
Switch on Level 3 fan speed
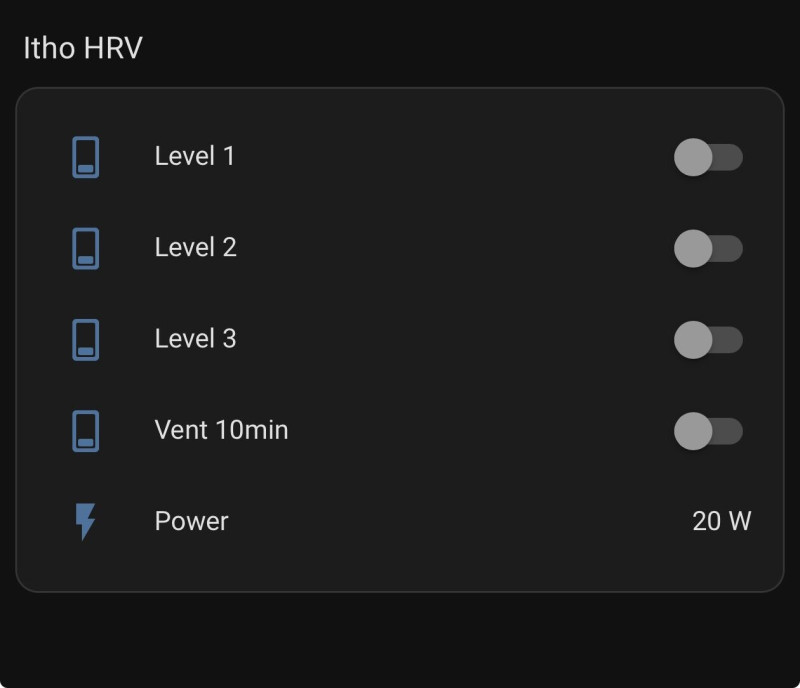(708, 340)
